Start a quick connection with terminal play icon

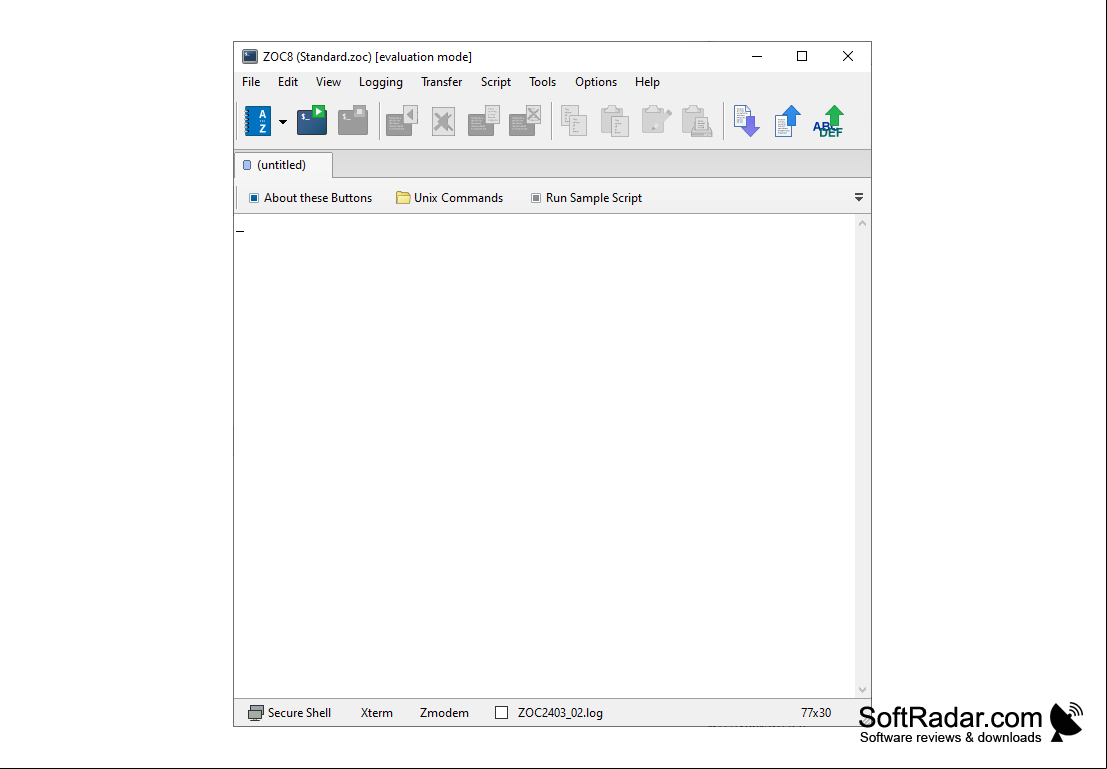[311, 121]
